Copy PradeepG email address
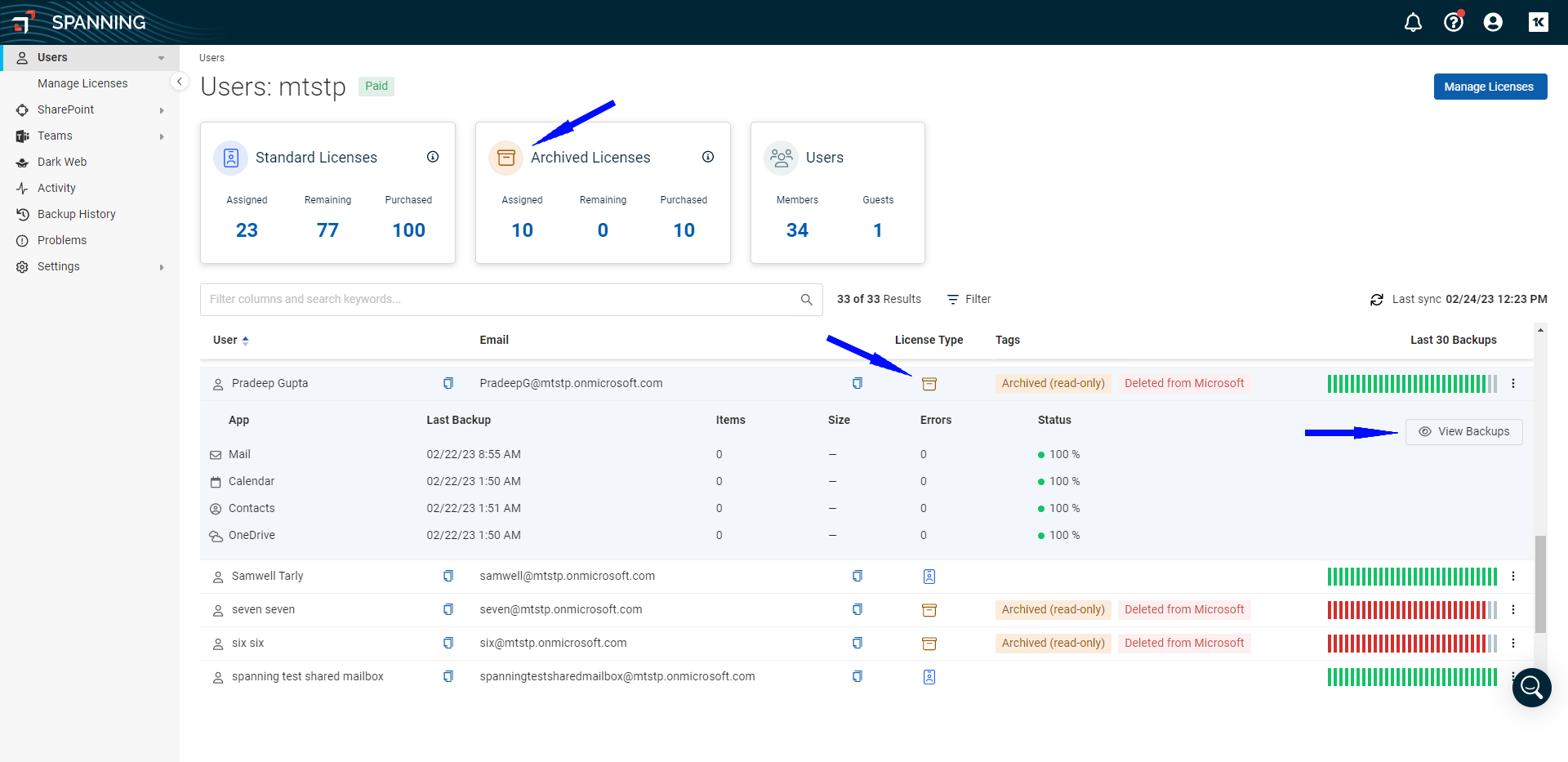The image size is (1568, 762). 857,383
